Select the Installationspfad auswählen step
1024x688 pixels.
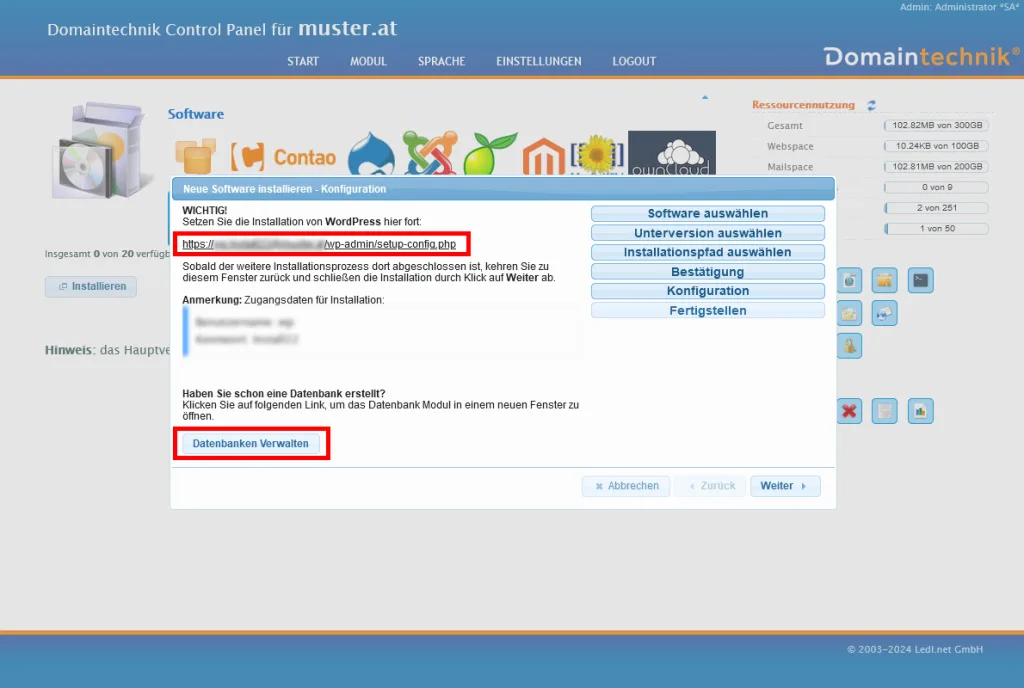[707, 253]
